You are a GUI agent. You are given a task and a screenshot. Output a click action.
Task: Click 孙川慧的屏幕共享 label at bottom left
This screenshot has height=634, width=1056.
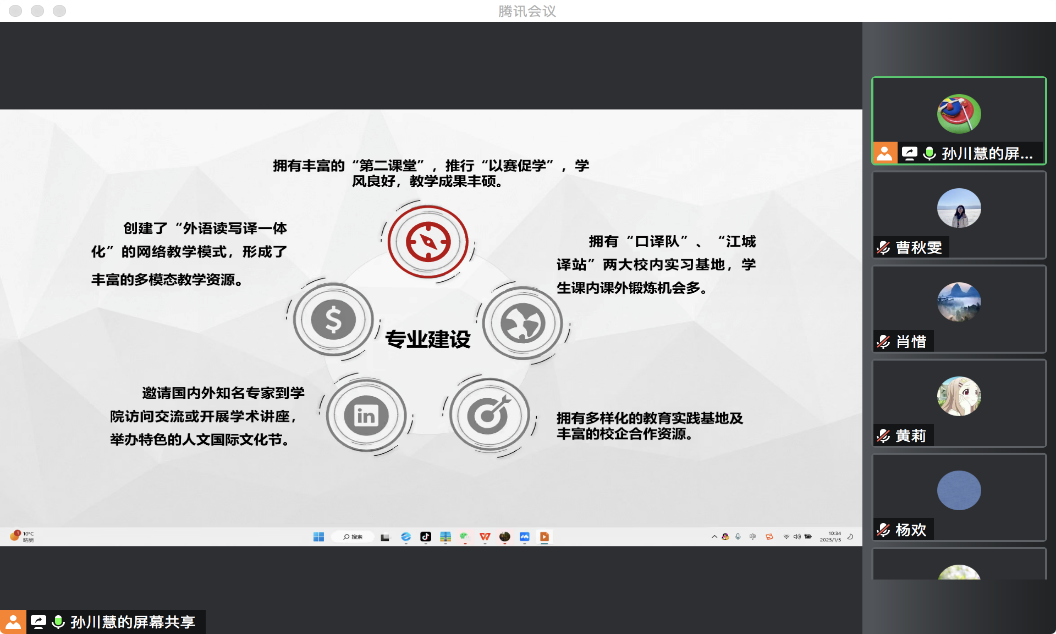(x=133, y=622)
